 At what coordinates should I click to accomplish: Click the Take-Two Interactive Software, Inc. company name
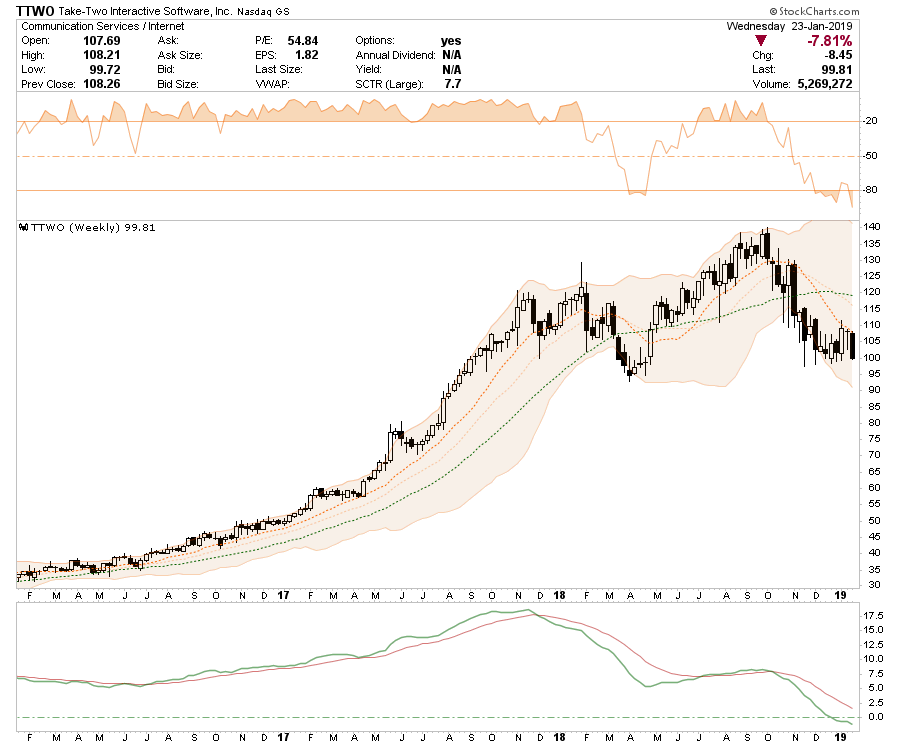[146, 11]
